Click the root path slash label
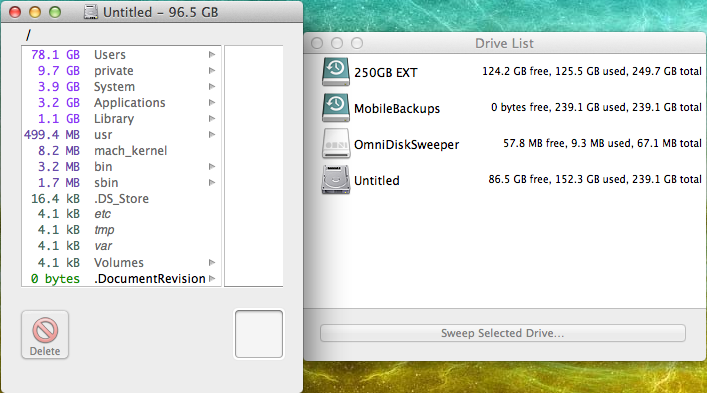This screenshot has width=707, height=393. [28, 35]
